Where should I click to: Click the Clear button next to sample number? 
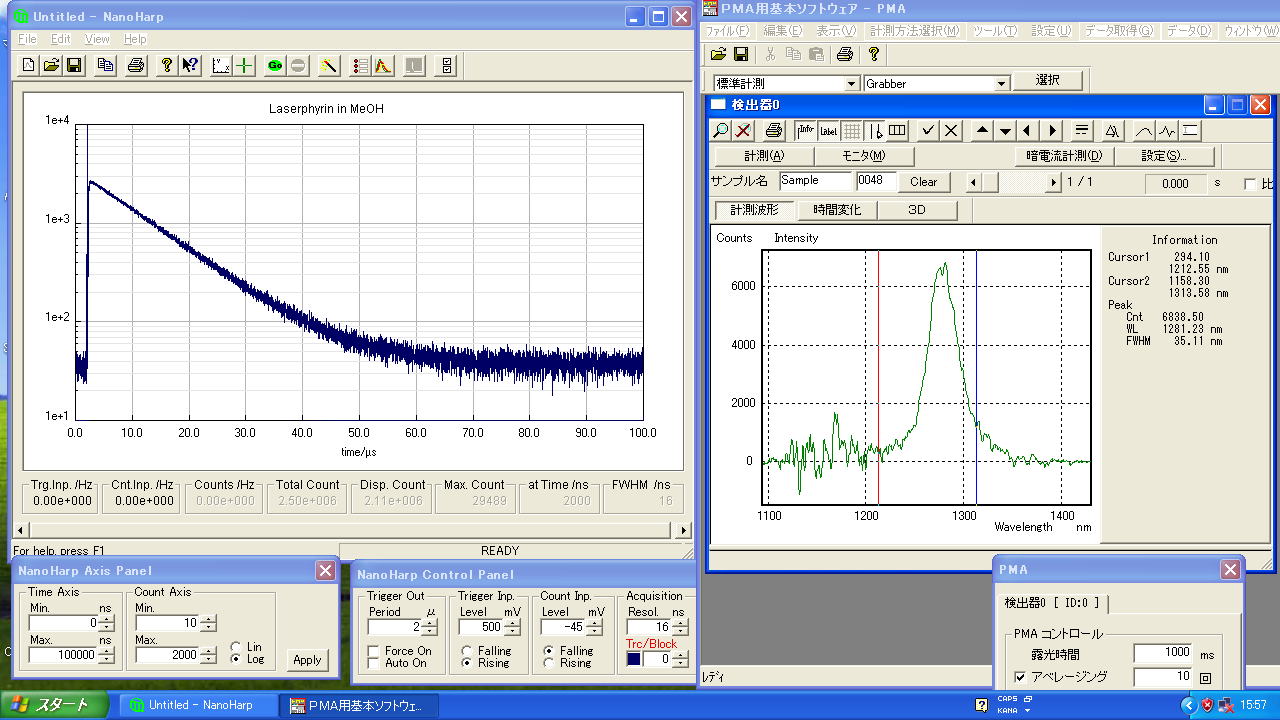point(923,182)
